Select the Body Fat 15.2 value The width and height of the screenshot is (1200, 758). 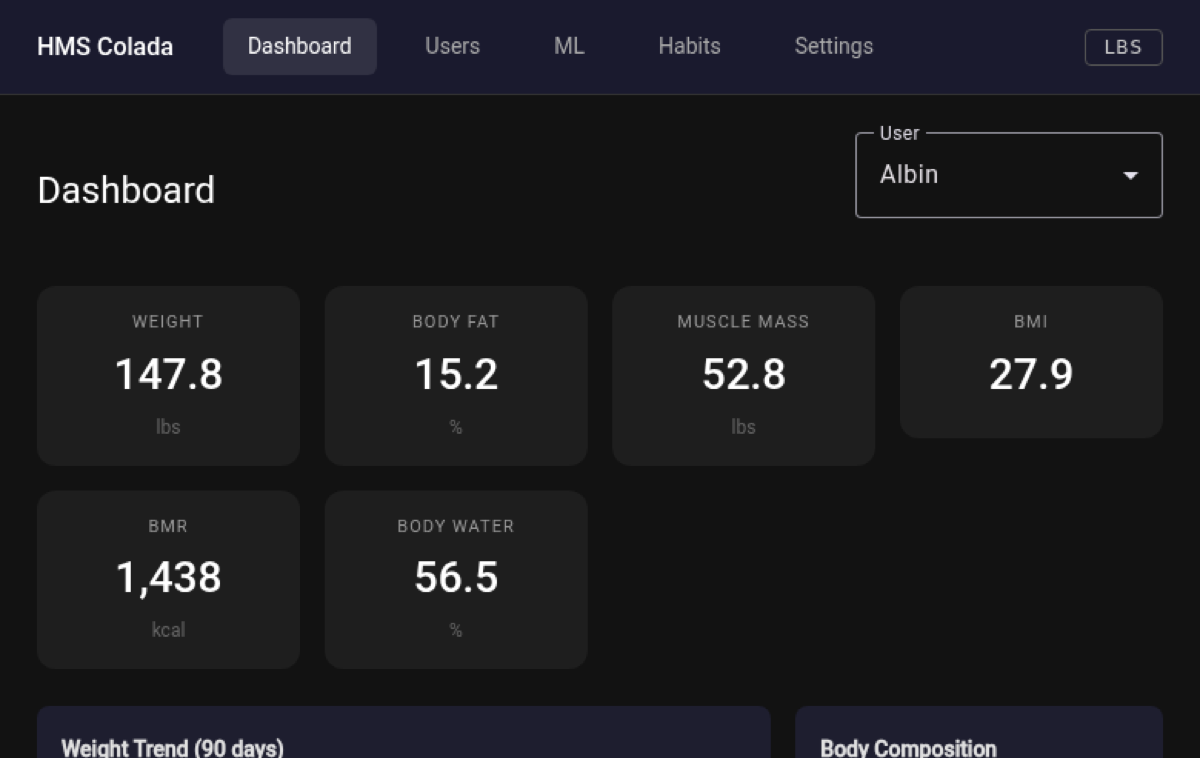point(456,375)
